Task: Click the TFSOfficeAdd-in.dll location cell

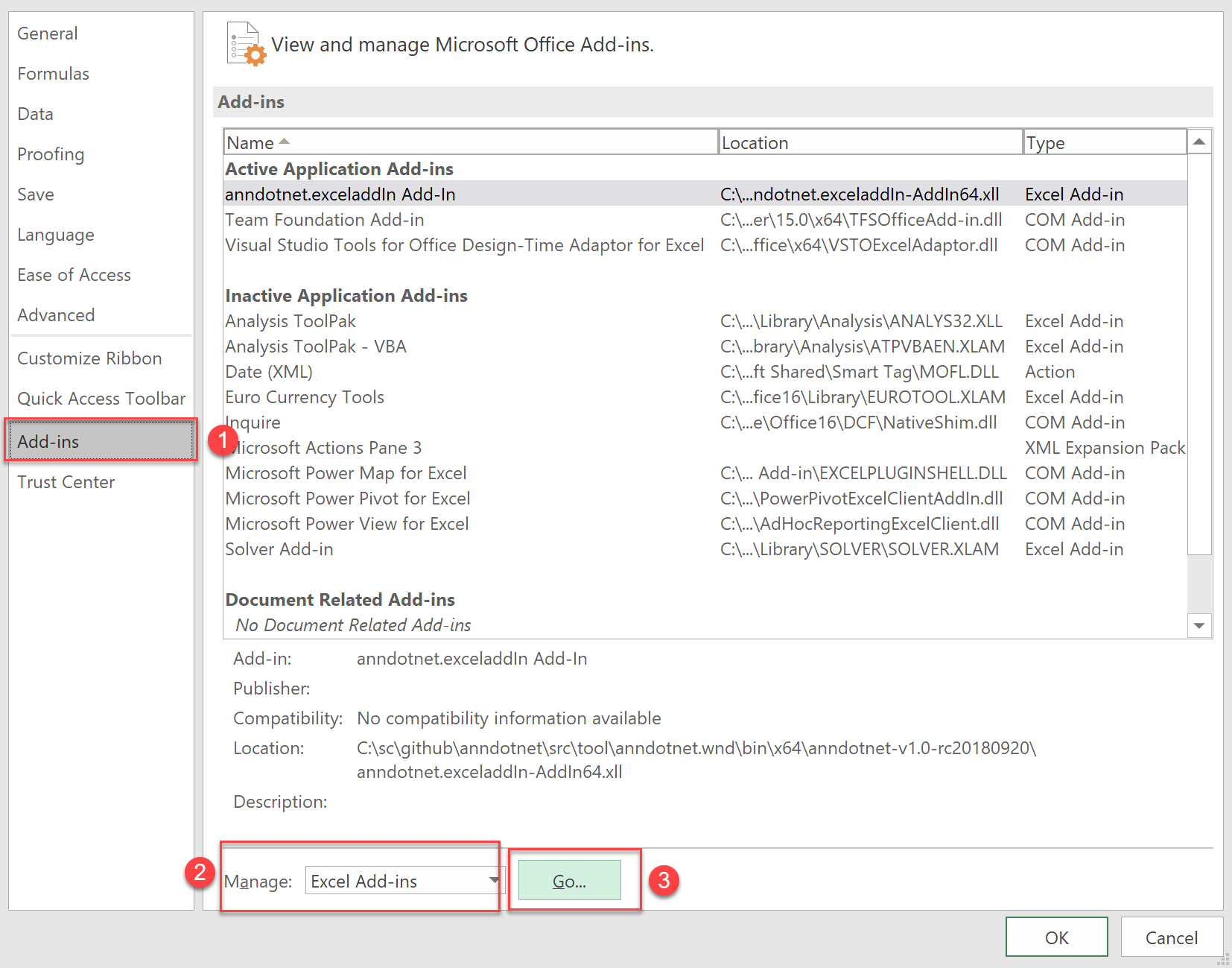Action: (861, 220)
